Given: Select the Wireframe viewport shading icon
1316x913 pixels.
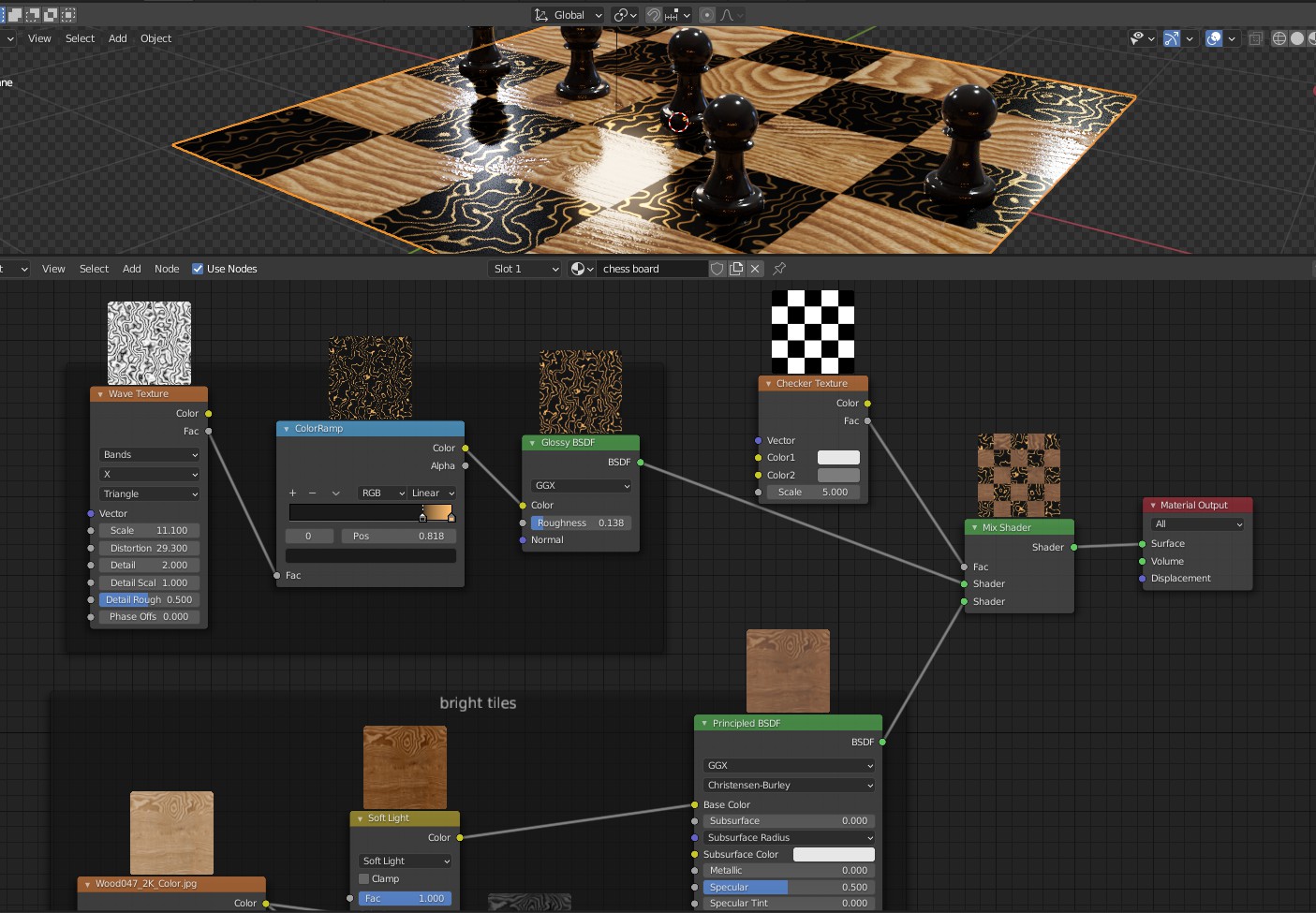Looking at the screenshot, I should 1279,38.
